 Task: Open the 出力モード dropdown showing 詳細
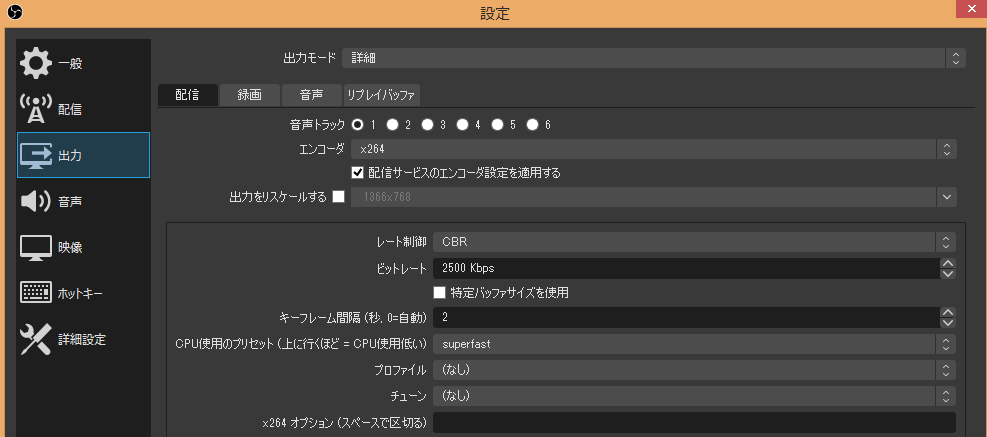[x=653, y=59]
